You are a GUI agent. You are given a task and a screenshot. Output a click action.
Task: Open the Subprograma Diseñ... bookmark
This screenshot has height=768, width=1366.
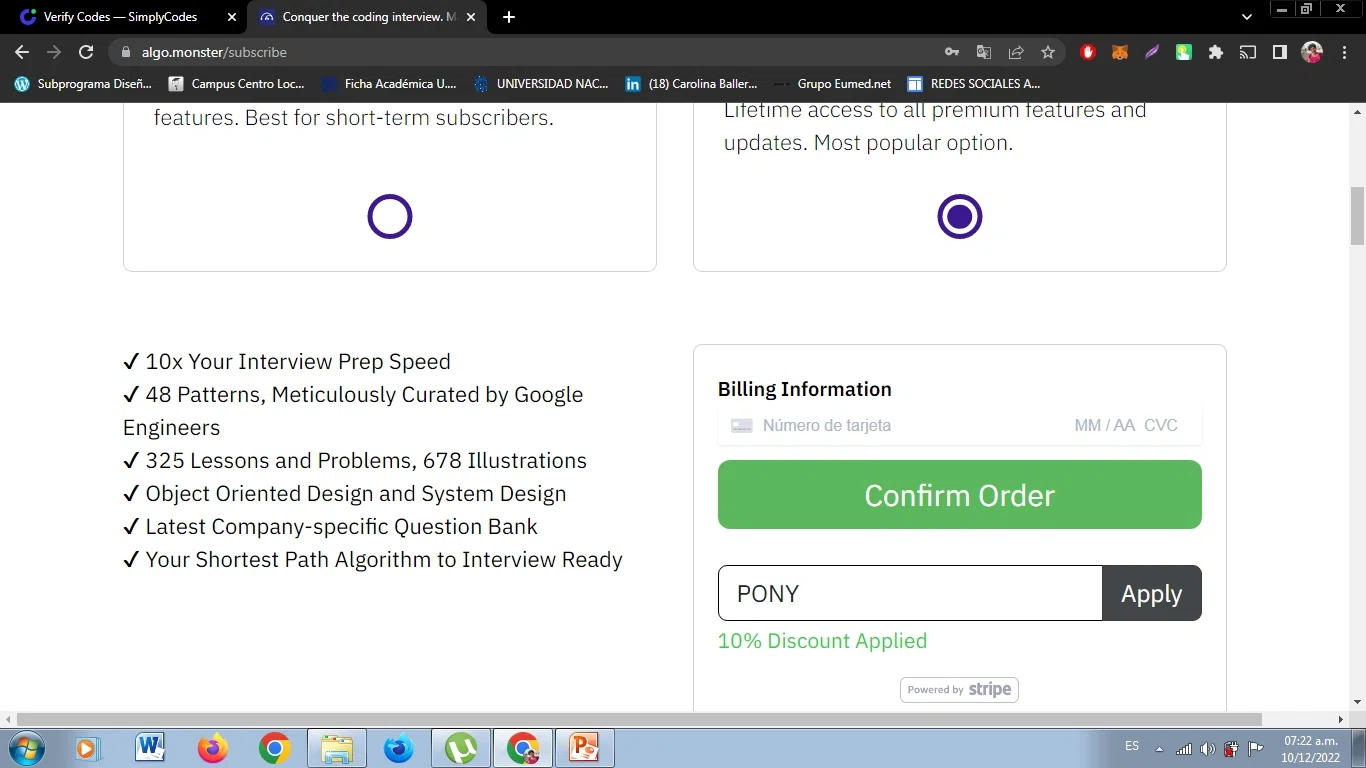(x=83, y=84)
